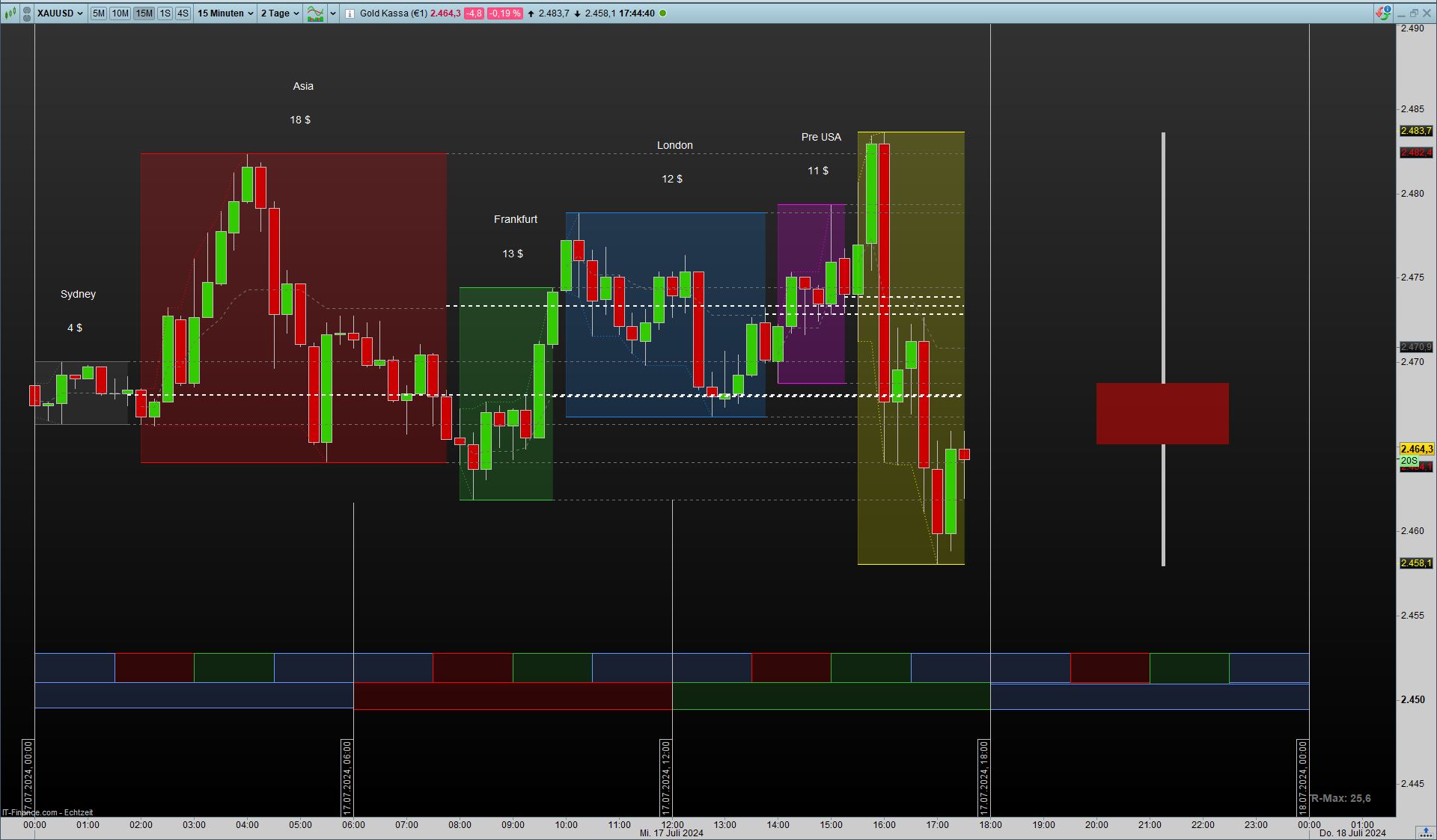Click the red-green trading arrows icon
Image resolution: width=1437 pixels, height=840 pixels.
tap(1382, 13)
